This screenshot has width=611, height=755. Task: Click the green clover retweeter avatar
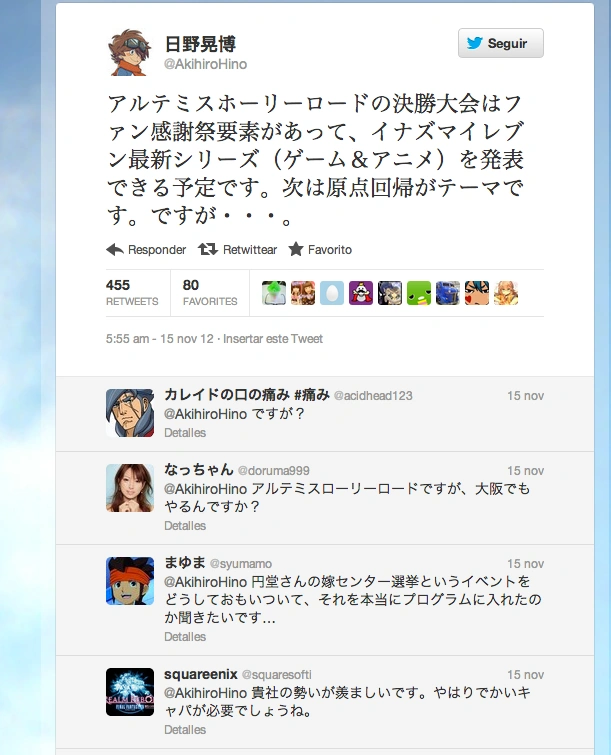coord(274,293)
